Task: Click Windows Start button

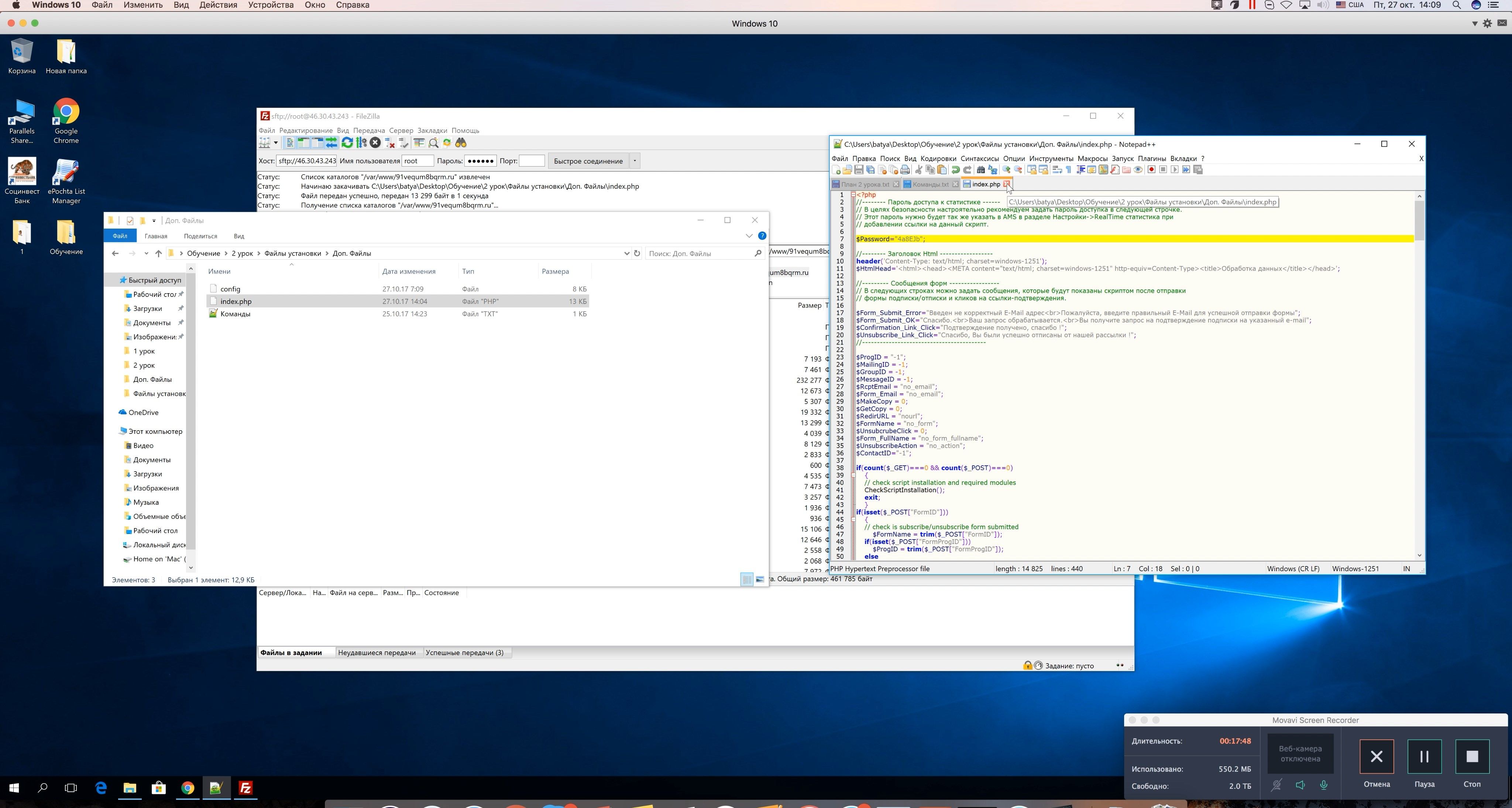Action: click(x=14, y=788)
